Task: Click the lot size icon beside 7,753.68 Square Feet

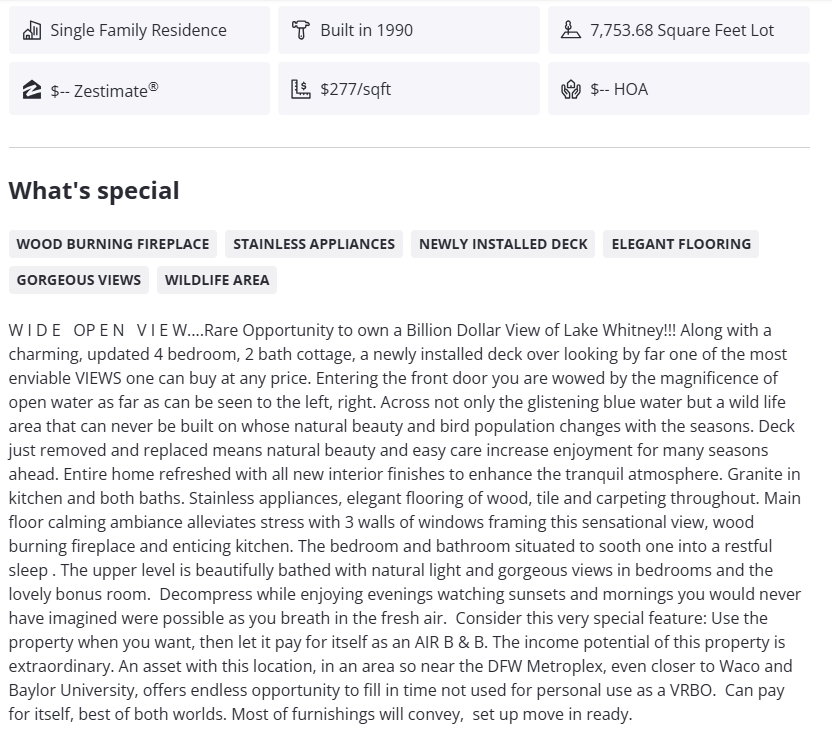Action: coord(570,30)
